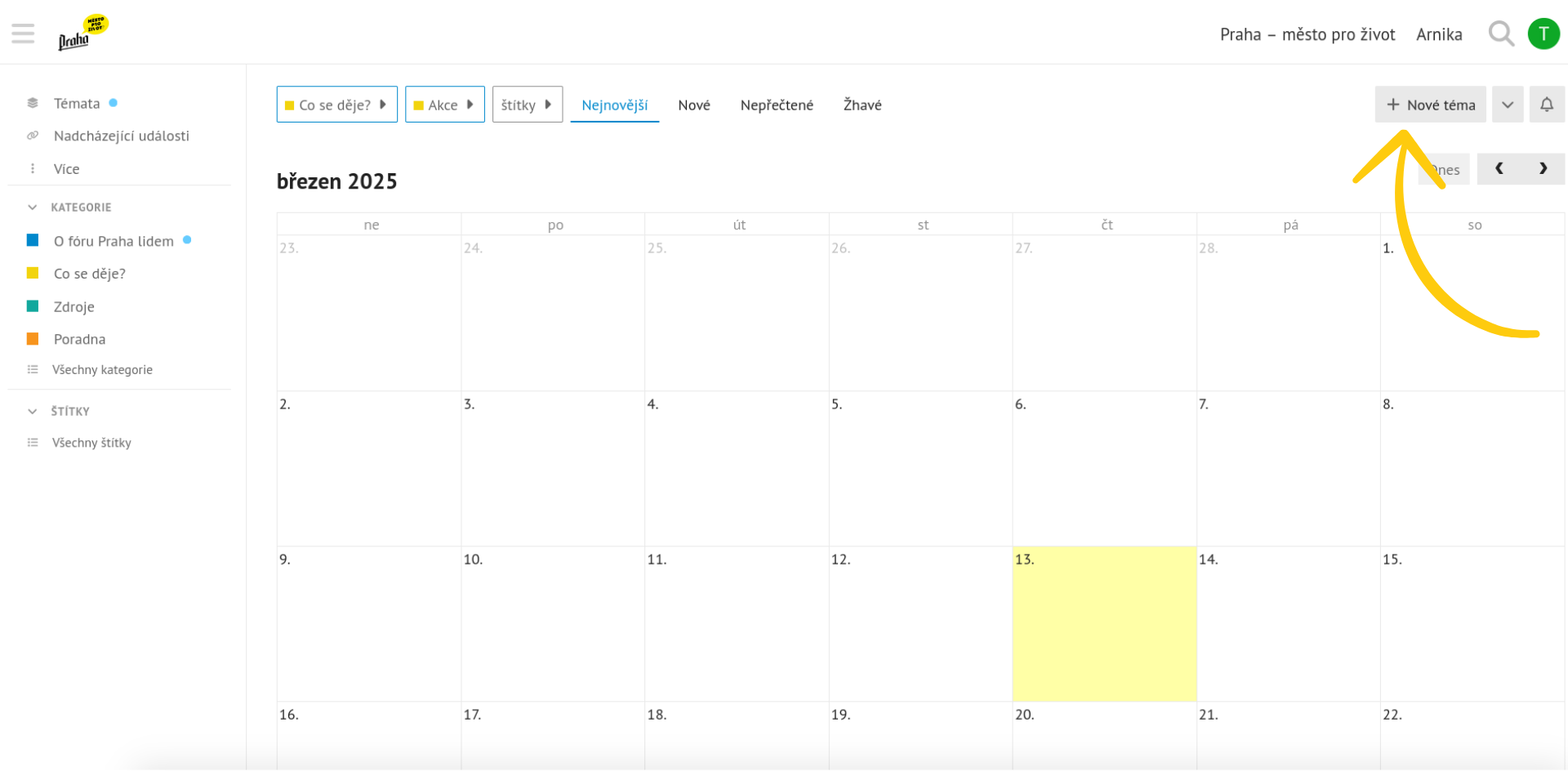Open the Akce subcategory dropdown
This screenshot has width=1568, height=776.
pos(444,105)
